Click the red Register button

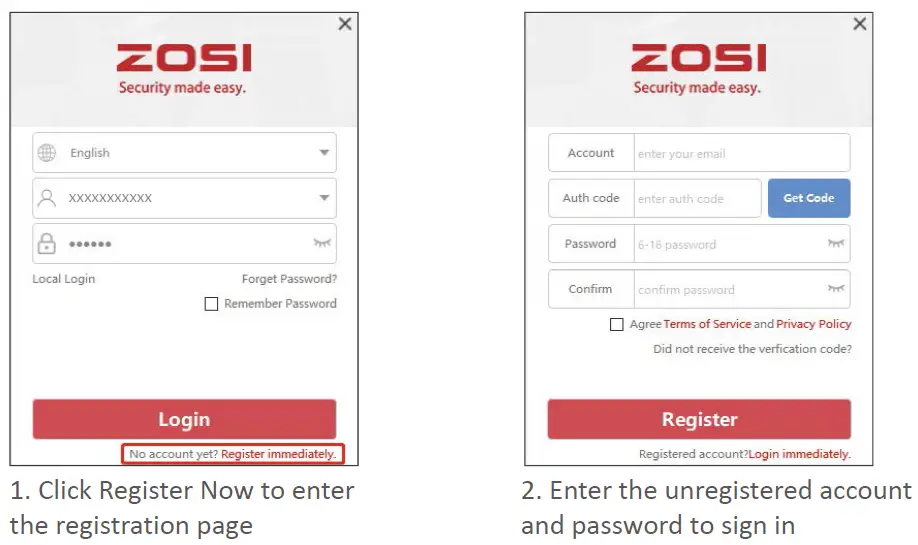click(699, 419)
